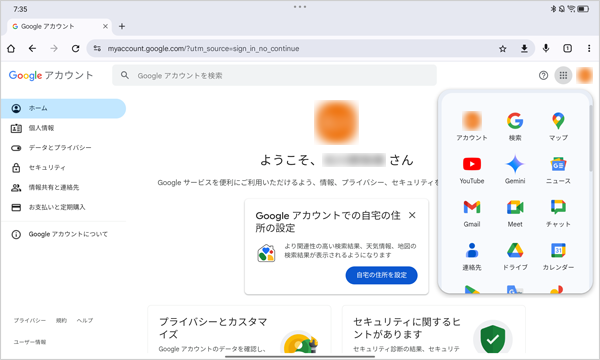Screen dimensions: 600x360
Task: Open profile avatar in page header
Action: pyautogui.click(x=585, y=75)
